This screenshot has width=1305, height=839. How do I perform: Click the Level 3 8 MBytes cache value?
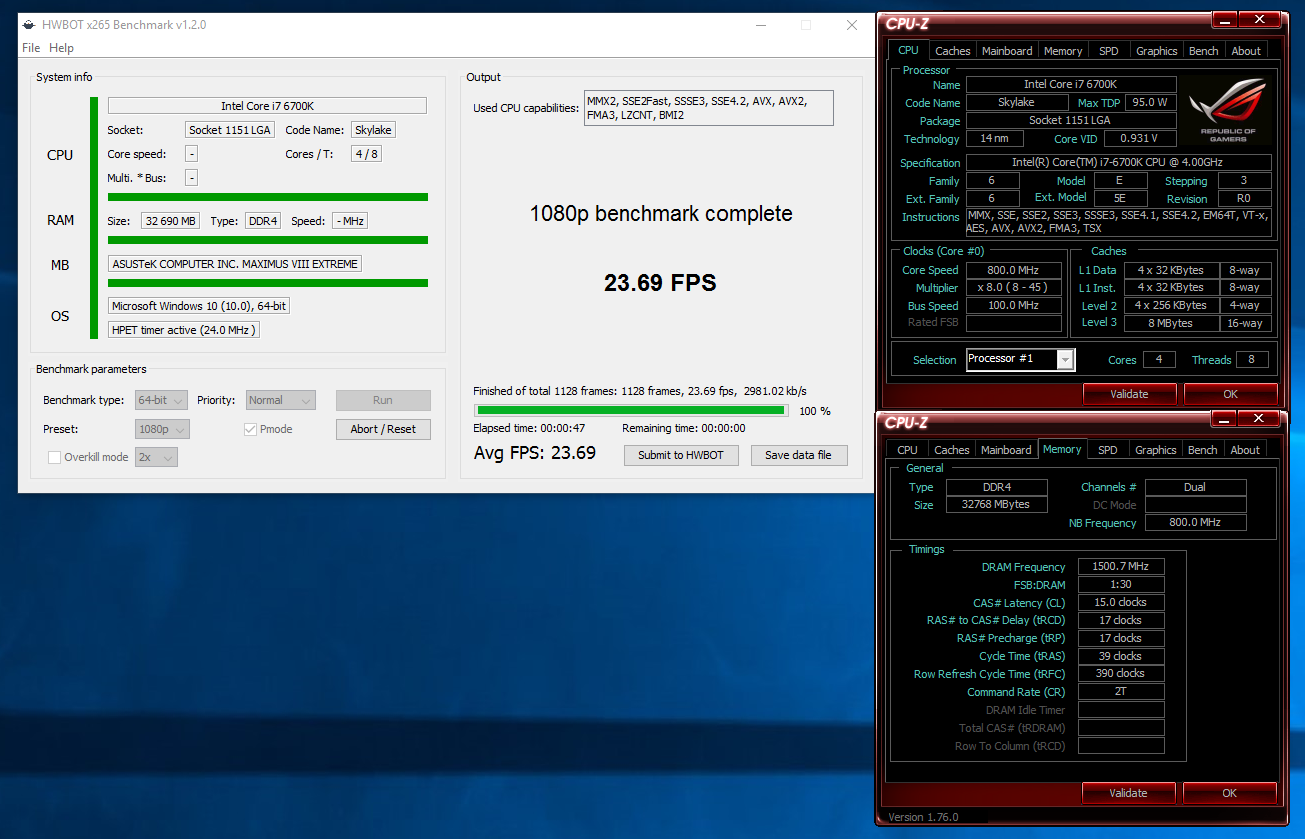(1172, 323)
